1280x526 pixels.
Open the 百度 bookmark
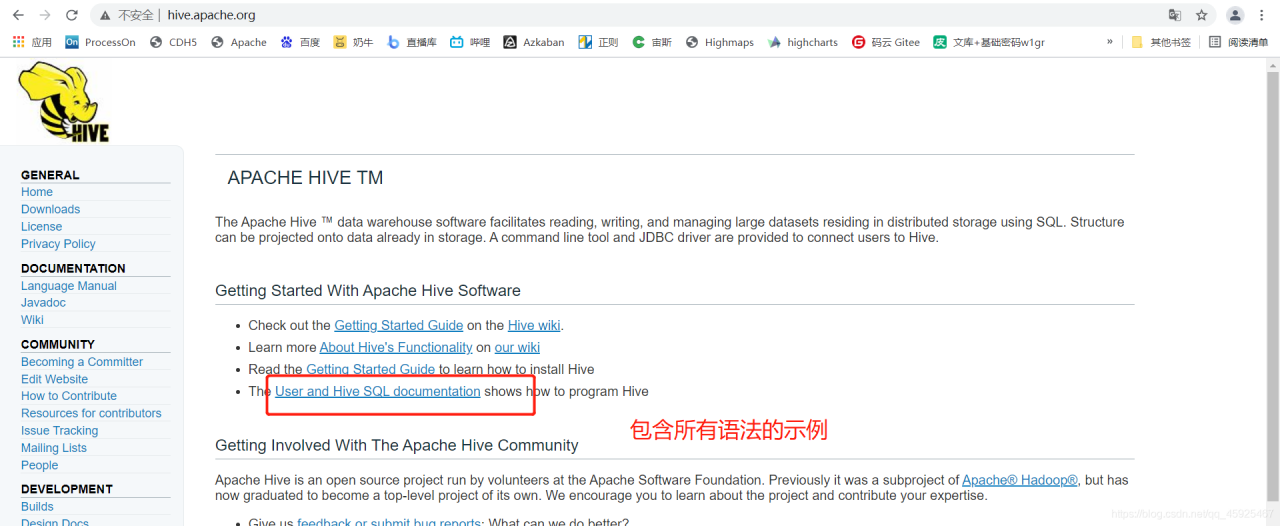(300, 42)
